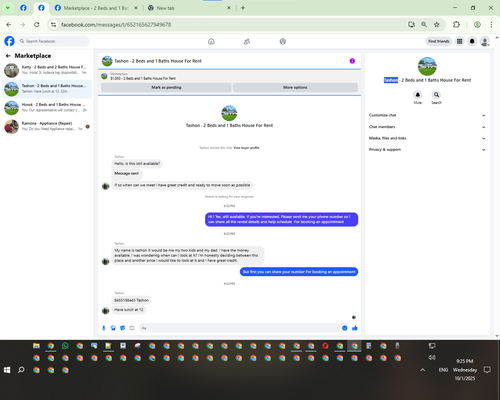Expand Media, files and links section

(427, 138)
